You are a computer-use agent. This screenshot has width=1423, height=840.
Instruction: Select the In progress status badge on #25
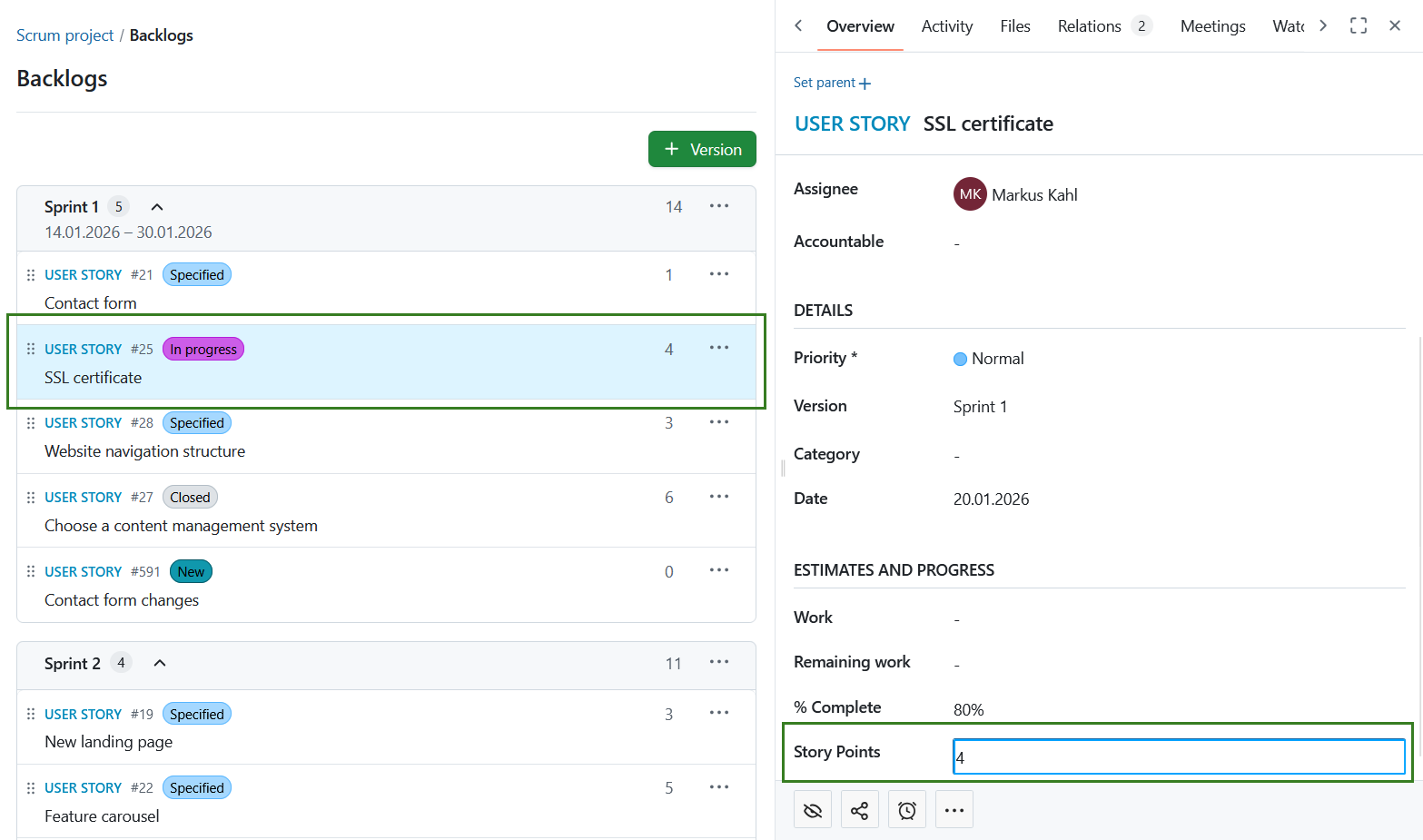point(203,349)
